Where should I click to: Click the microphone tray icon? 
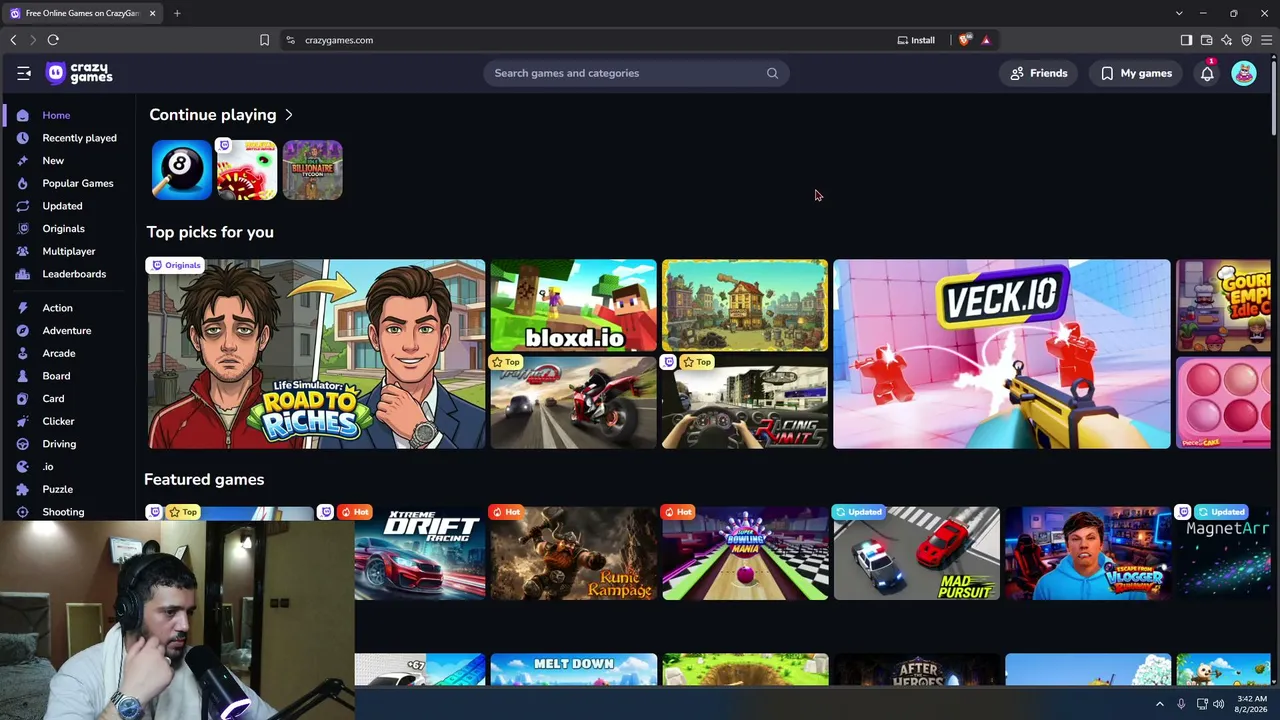click(1181, 704)
